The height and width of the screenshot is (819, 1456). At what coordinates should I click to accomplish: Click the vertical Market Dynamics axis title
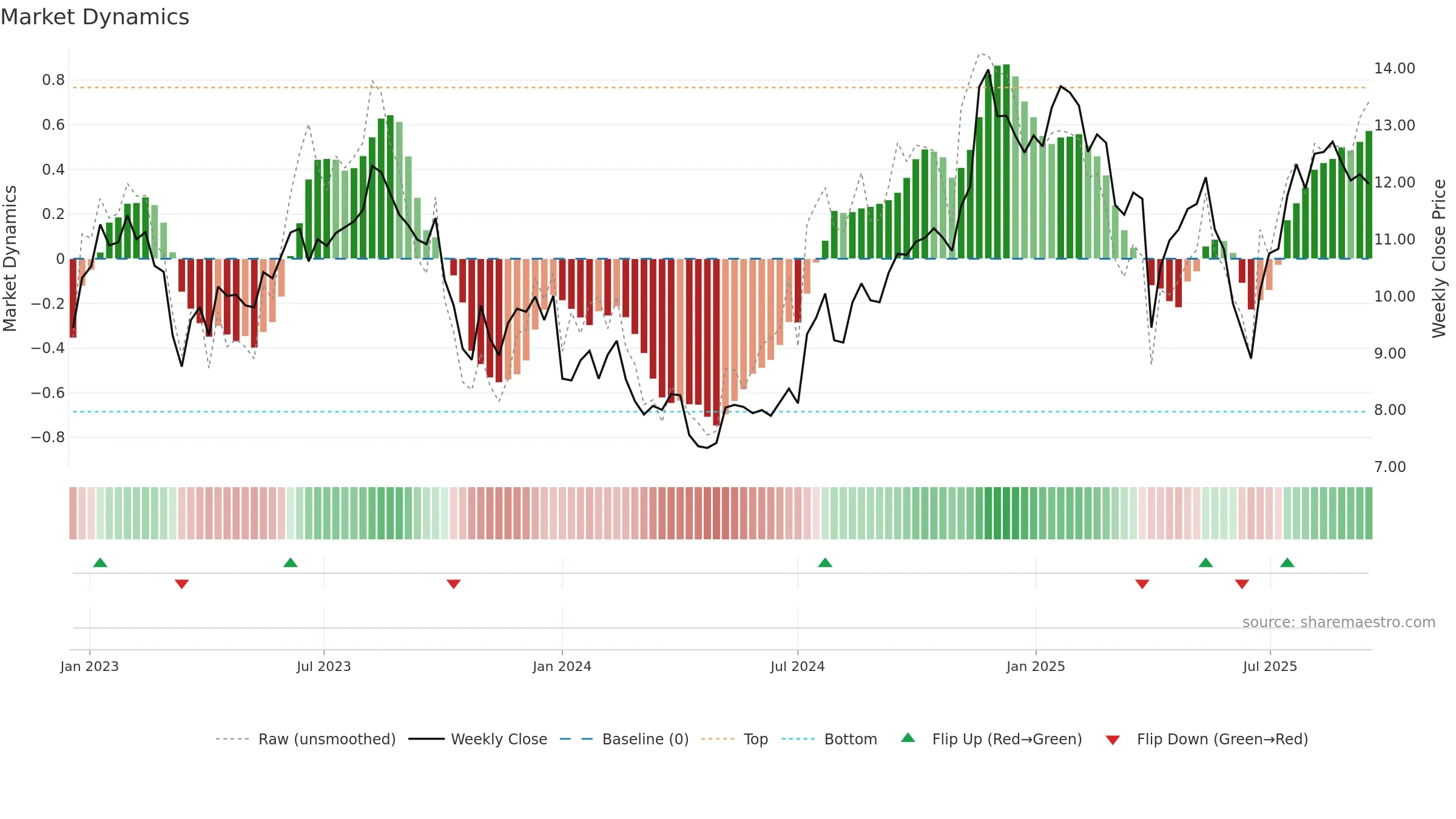10,258
